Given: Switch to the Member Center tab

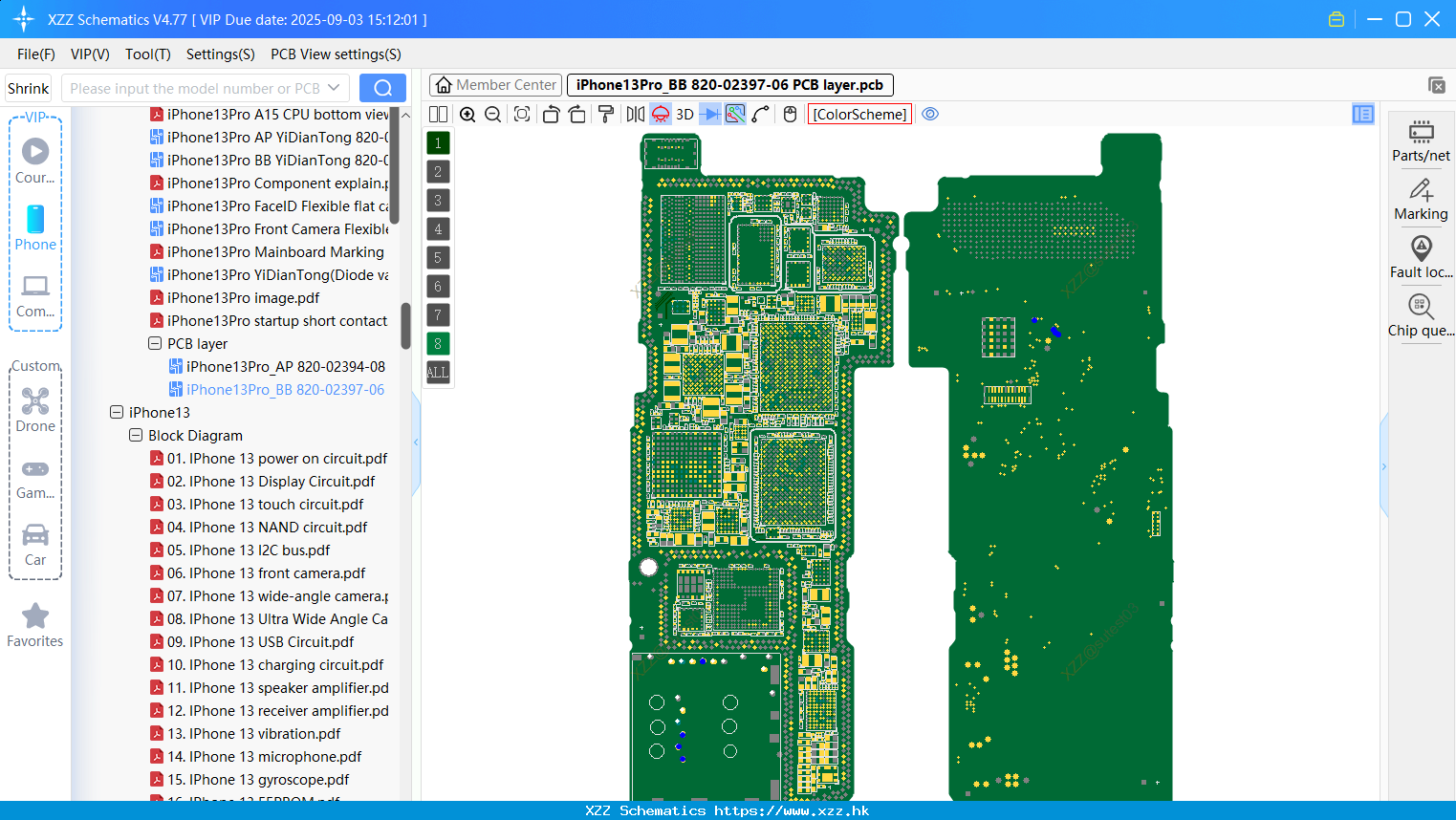Looking at the screenshot, I should pyautogui.click(x=495, y=85).
